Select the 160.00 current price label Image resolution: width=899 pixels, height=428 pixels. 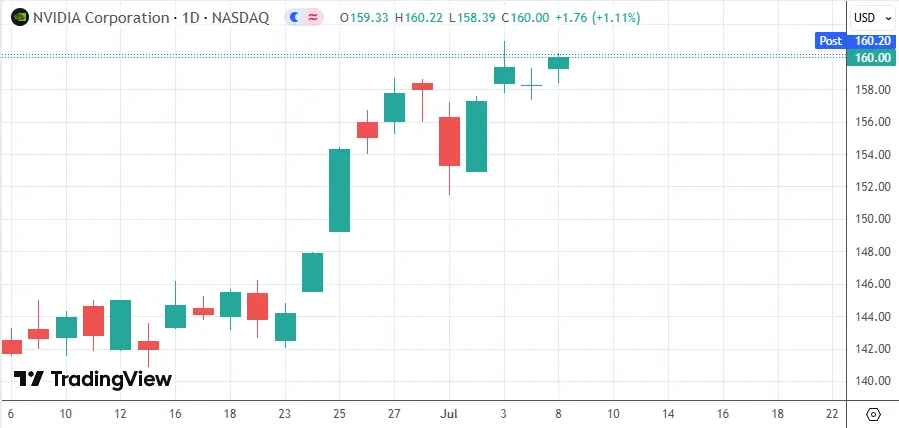coord(872,57)
